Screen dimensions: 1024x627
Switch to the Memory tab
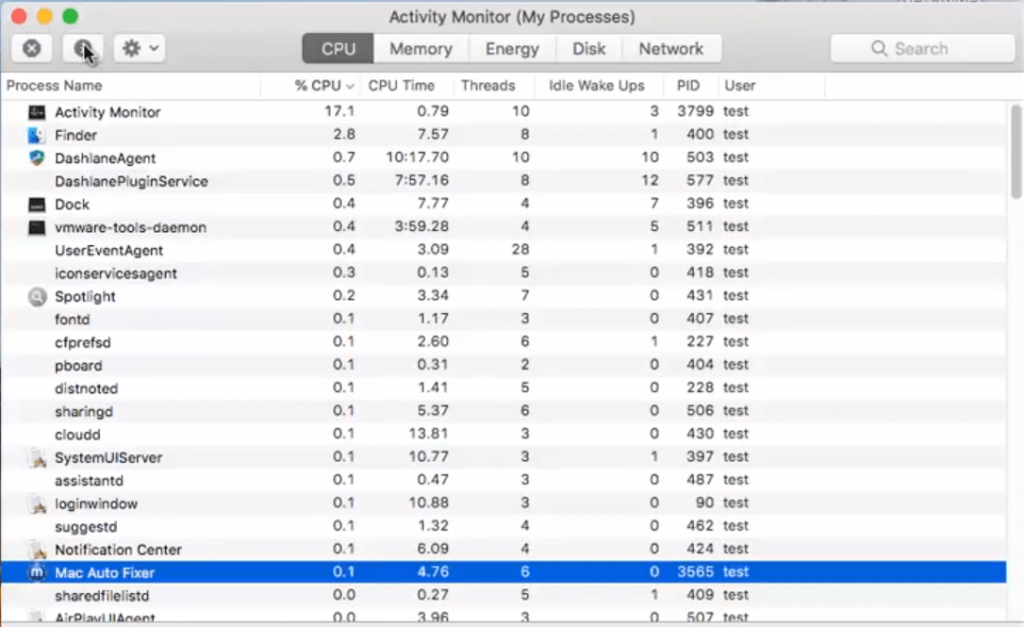pos(420,48)
